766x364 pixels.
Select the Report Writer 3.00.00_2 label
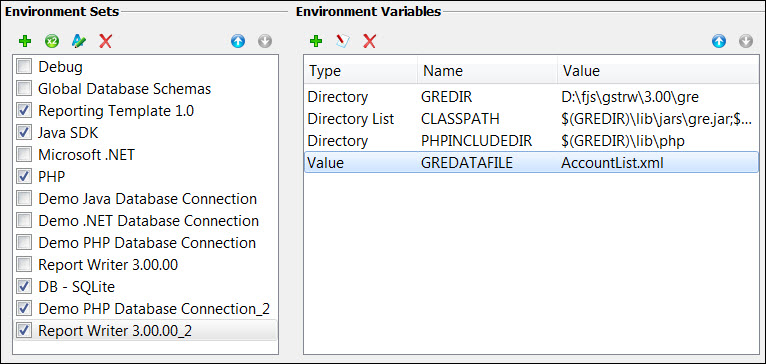(x=115, y=331)
